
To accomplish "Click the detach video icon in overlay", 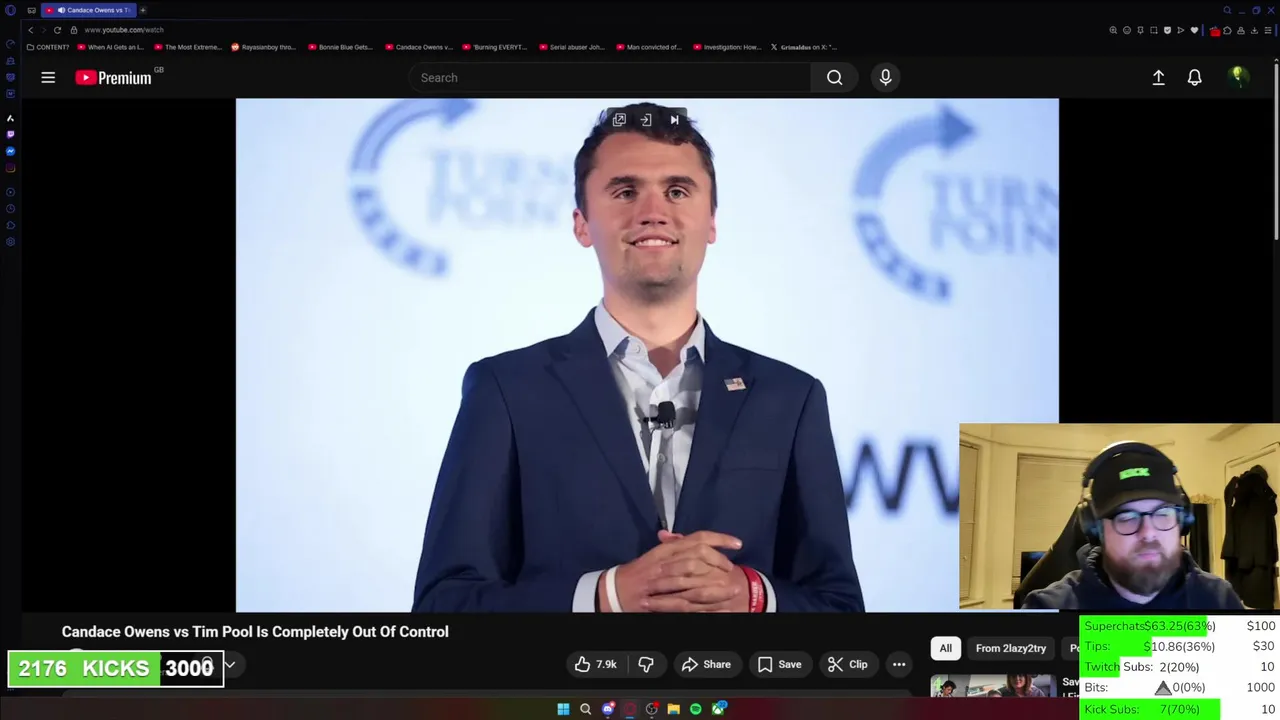I will pos(646,120).
